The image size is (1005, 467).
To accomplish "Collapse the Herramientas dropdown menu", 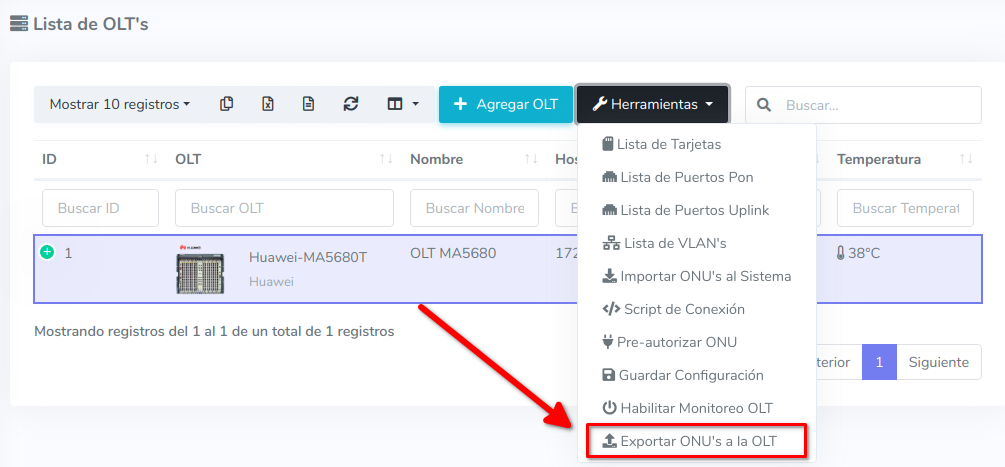I will click(652, 104).
